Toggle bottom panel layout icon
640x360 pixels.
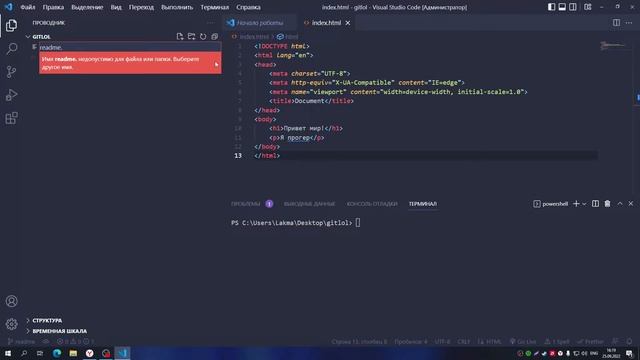(562, 7)
